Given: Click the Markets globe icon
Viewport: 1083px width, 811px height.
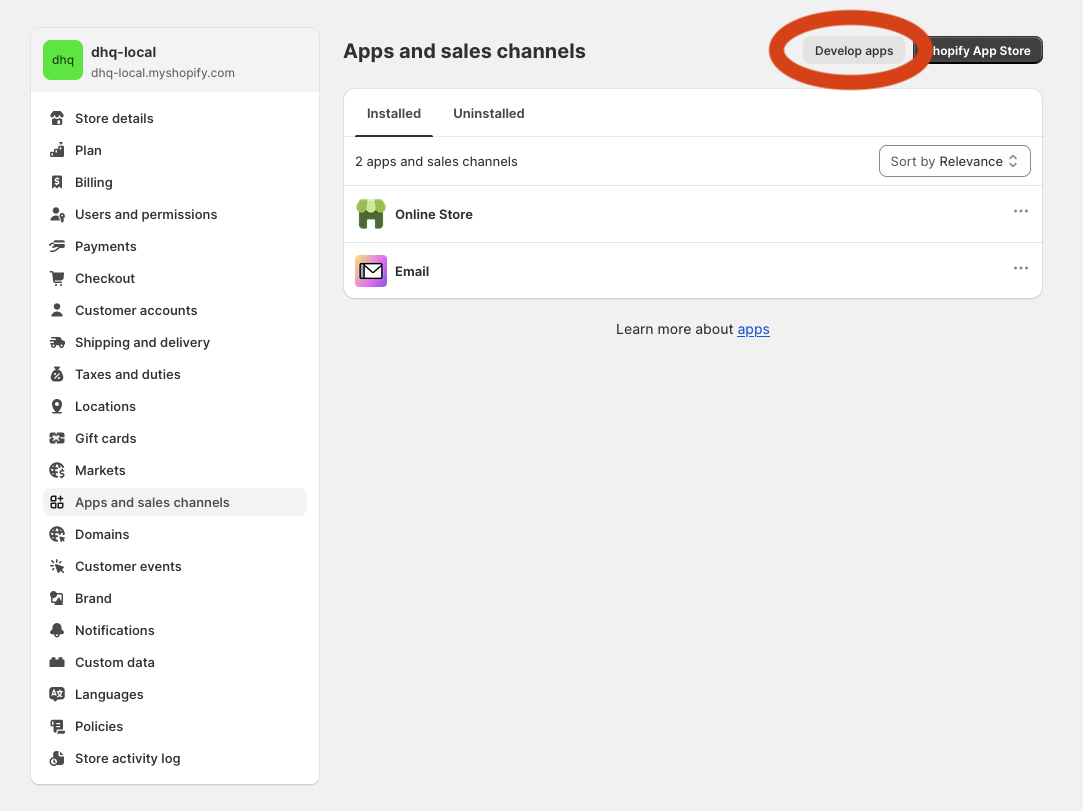Looking at the screenshot, I should pyautogui.click(x=57, y=470).
